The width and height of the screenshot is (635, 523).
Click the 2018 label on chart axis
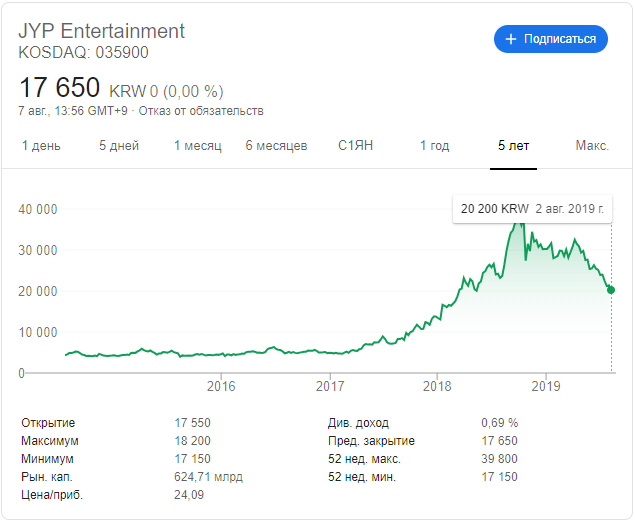click(437, 385)
